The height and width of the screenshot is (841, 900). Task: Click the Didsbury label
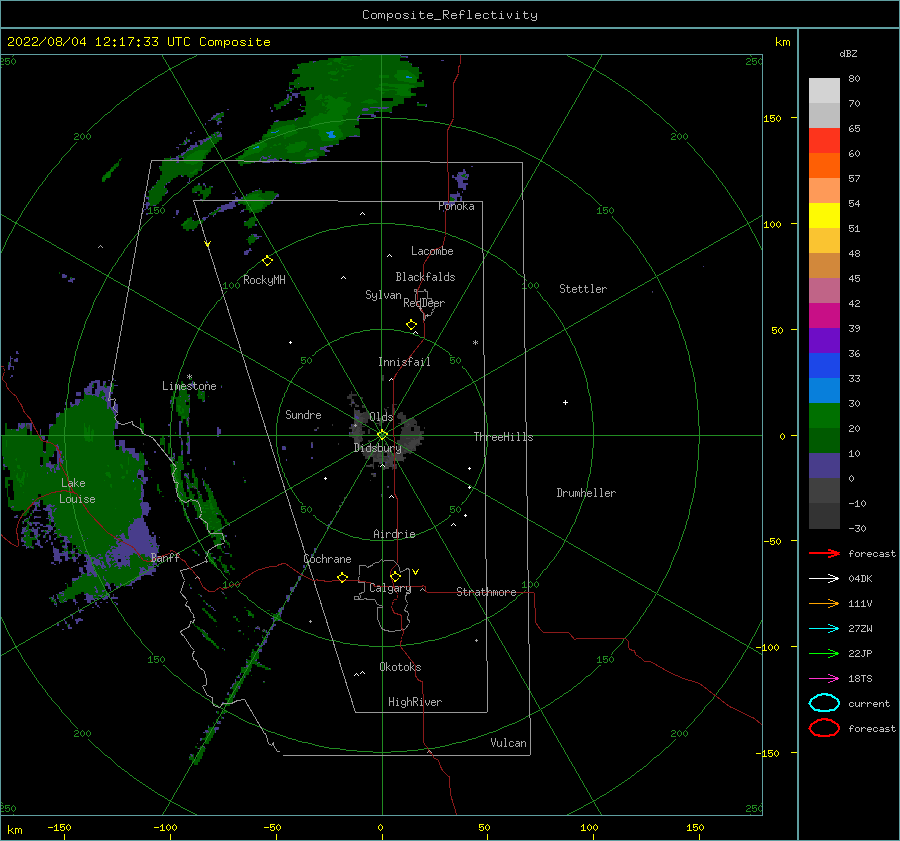point(377,448)
